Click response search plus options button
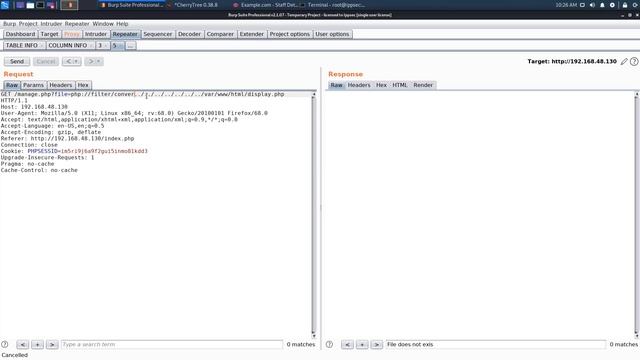This screenshot has width=640, height=360. (x=362, y=344)
